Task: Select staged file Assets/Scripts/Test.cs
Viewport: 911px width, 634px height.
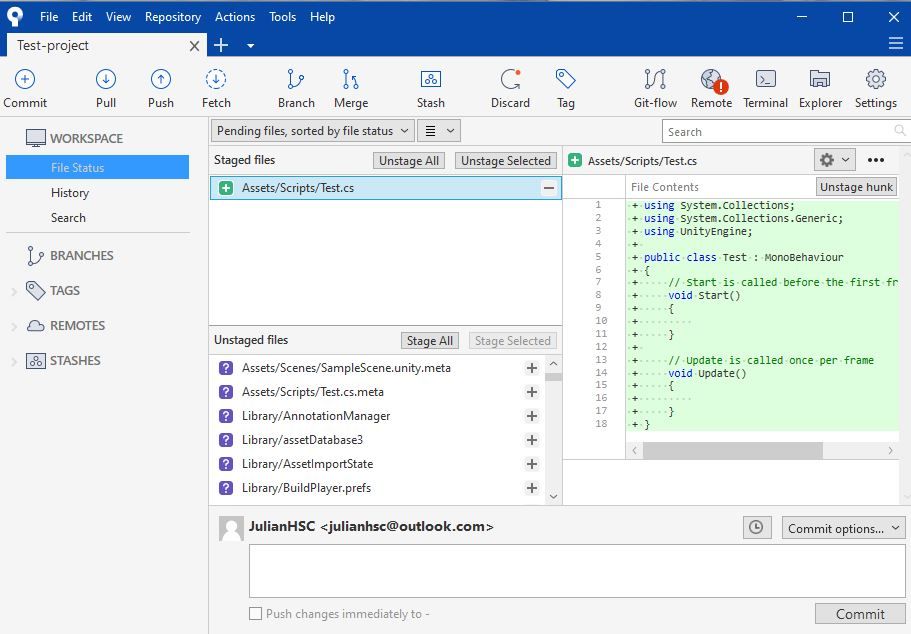Action: pyautogui.click(x=386, y=188)
